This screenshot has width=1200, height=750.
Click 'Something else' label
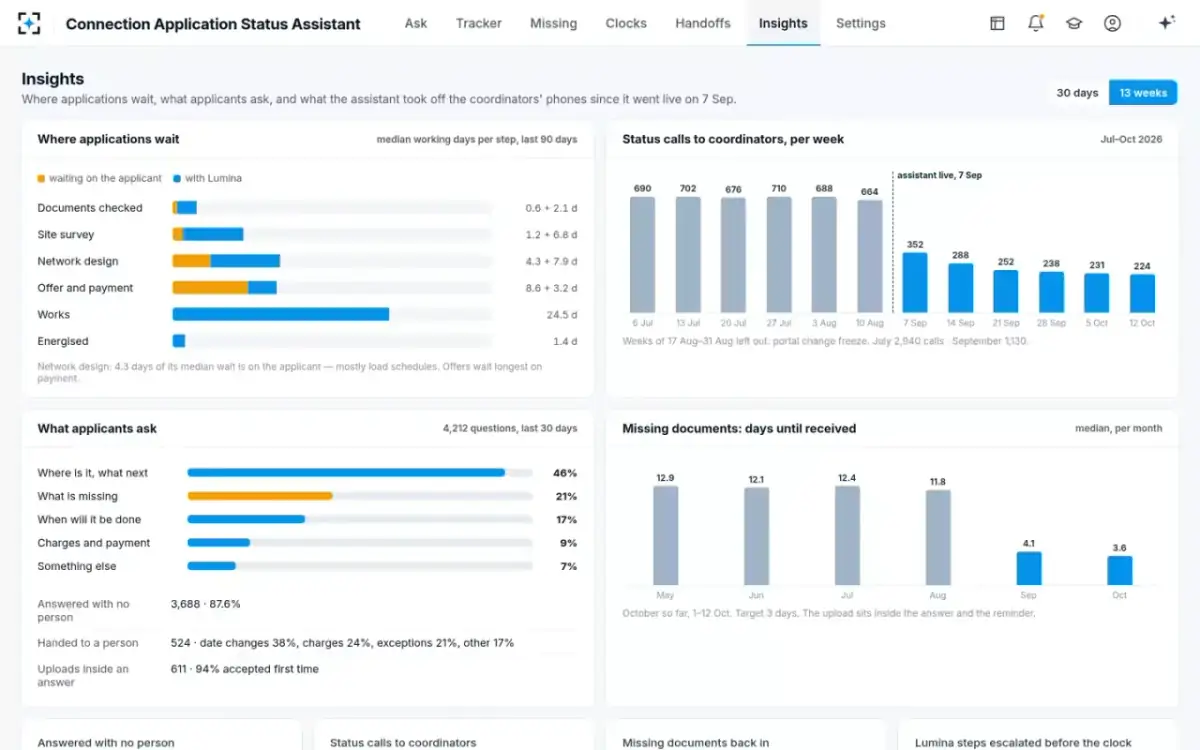77,566
